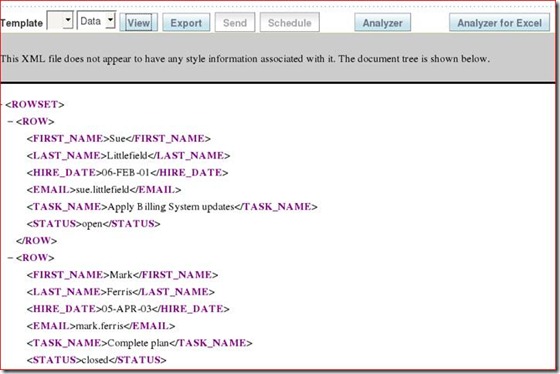Click task name Complete plan
The image size is (560, 374).
click(x=138, y=343)
